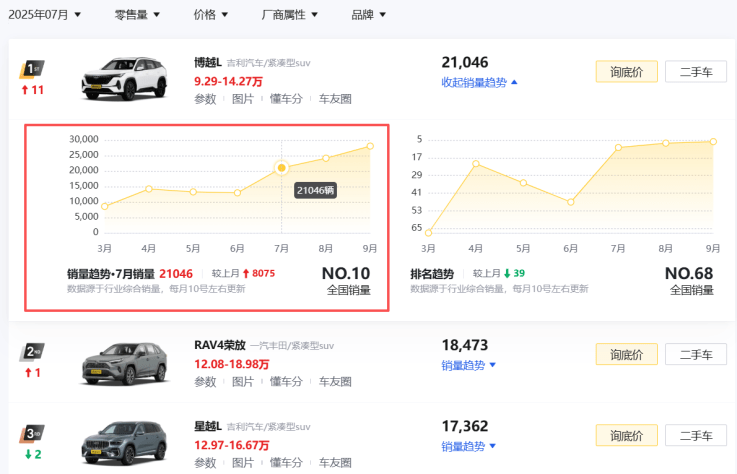Open 博越L car thumbnail image
This screenshot has height=474, width=737.
pos(125,79)
